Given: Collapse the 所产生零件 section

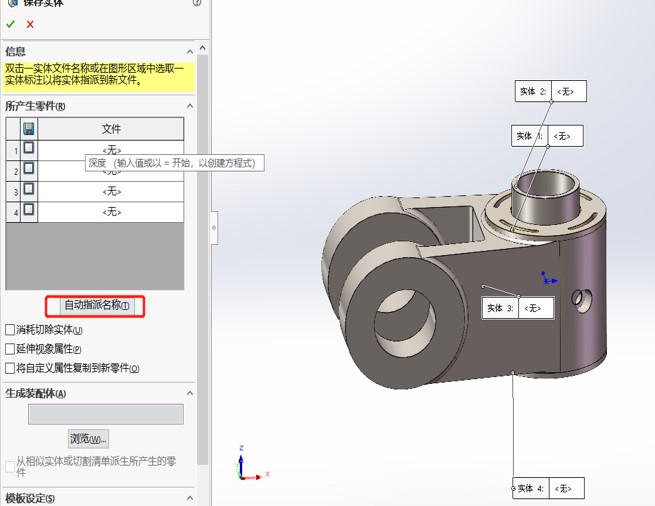Looking at the screenshot, I should (x=190, y=106).
